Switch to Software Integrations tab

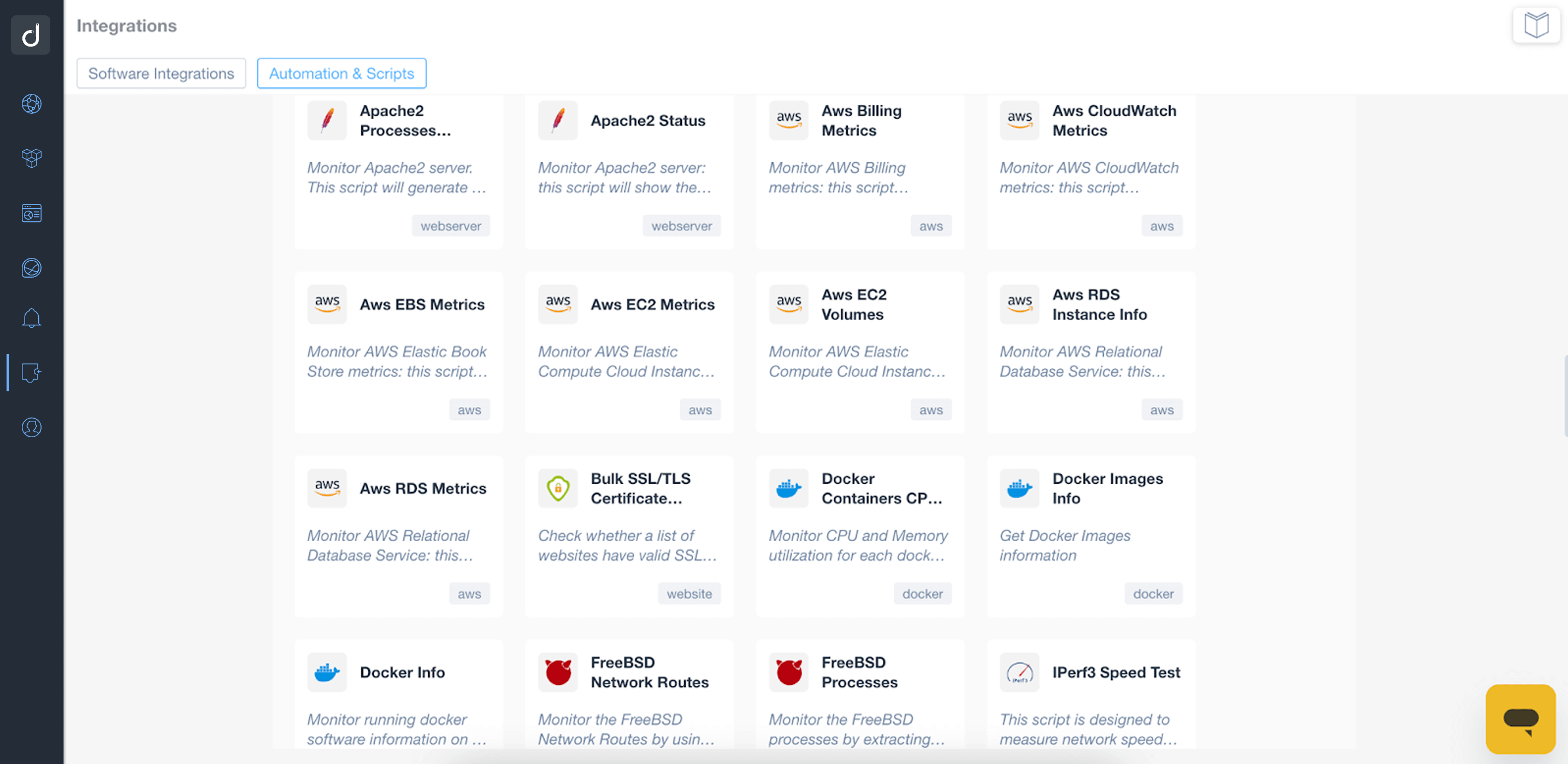click(x=161, y=73)
